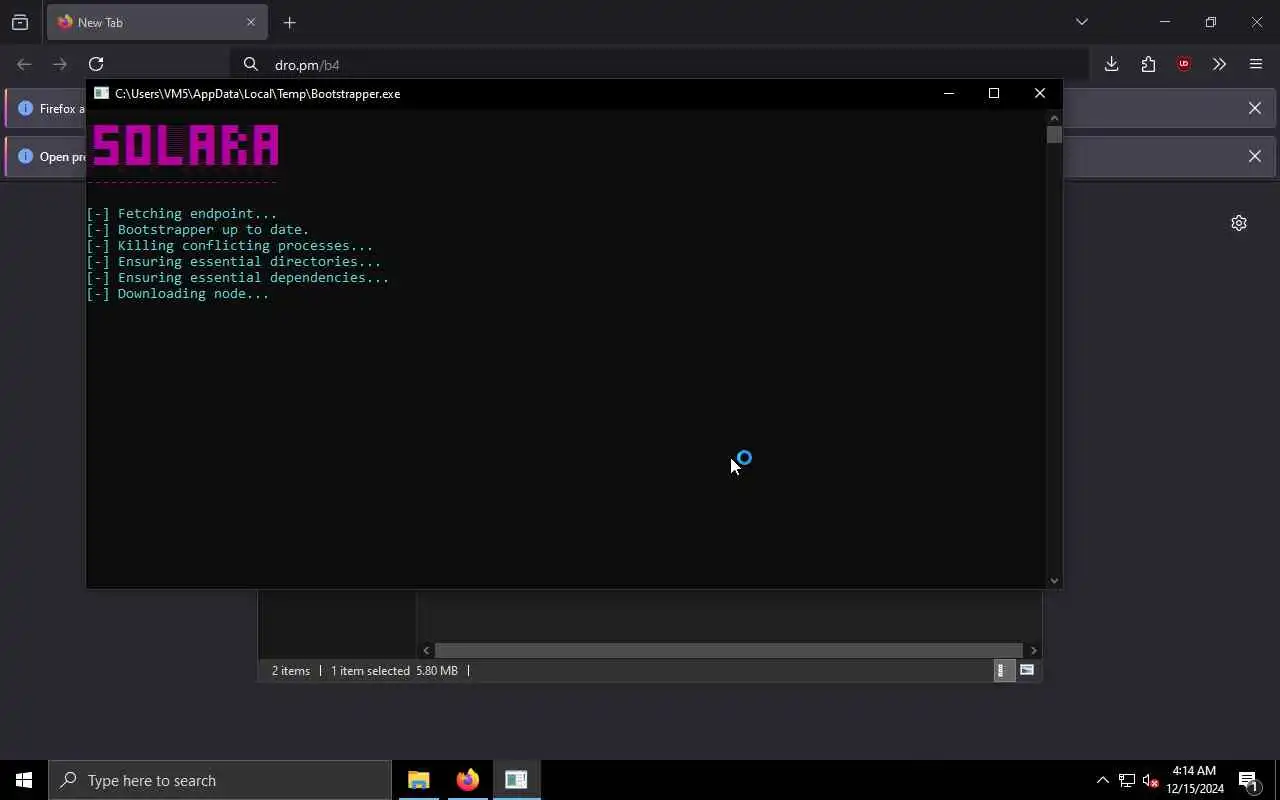Switch File Explorer to large icons view
Viewport: 1280px width, 800px height.
(x=1027, y=671)
